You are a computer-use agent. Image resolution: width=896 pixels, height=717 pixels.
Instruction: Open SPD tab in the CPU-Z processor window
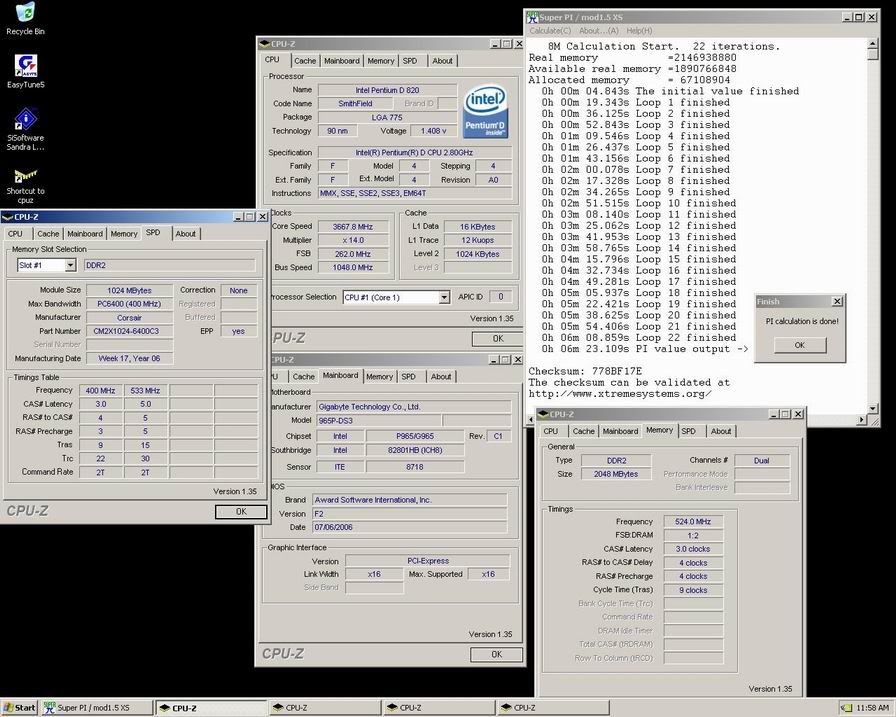coord(410,61)
